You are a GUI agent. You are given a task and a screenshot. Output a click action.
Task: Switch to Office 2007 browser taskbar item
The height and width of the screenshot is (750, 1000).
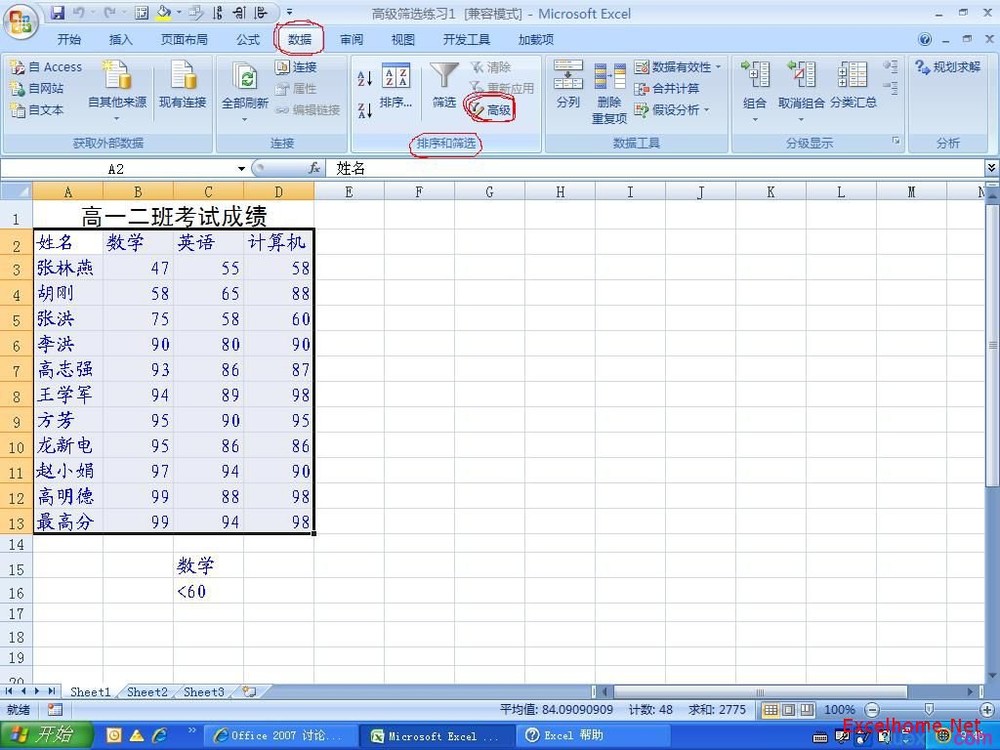[x=279, y=736]
